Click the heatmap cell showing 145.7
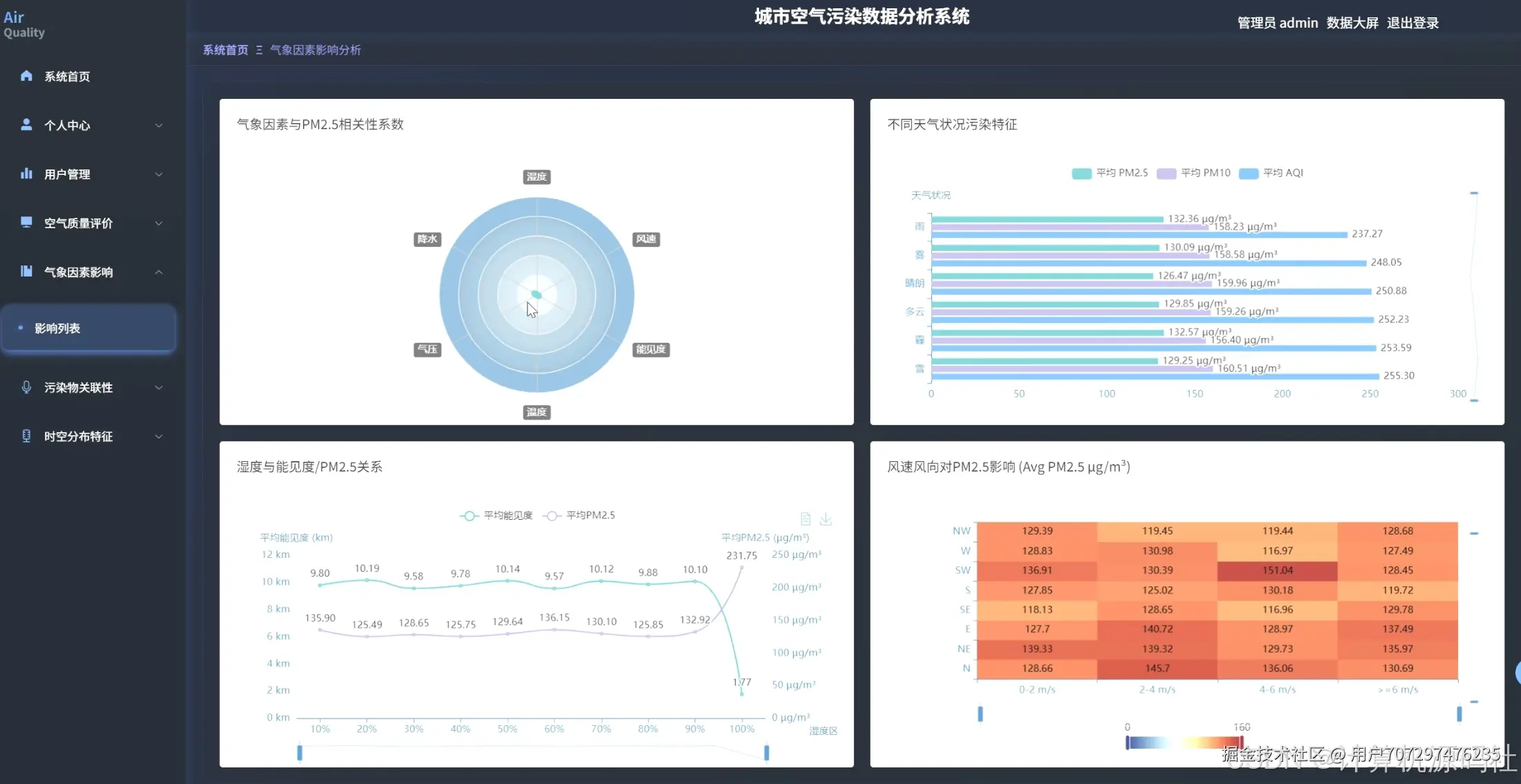The image size is (1521, 784). [1157, 669]
